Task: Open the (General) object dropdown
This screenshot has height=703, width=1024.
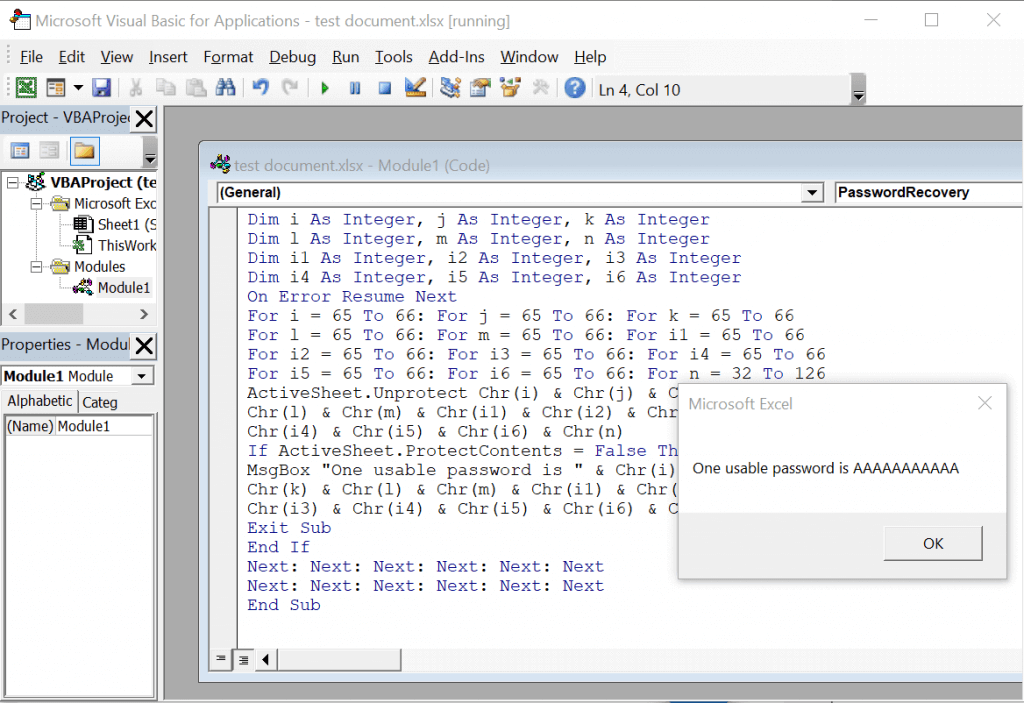Action: [x=812, y=192]
